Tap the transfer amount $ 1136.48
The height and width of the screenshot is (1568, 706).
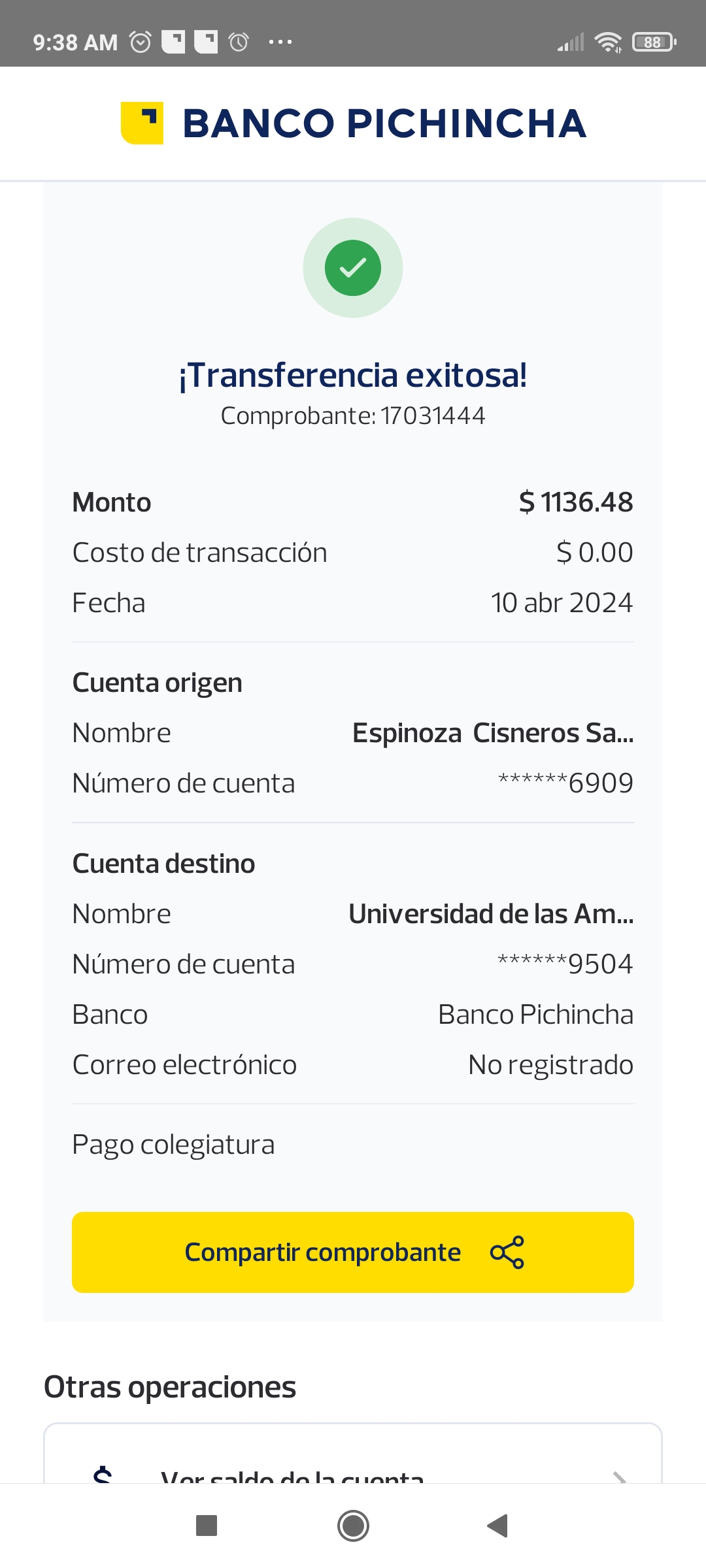click(575, 502)
